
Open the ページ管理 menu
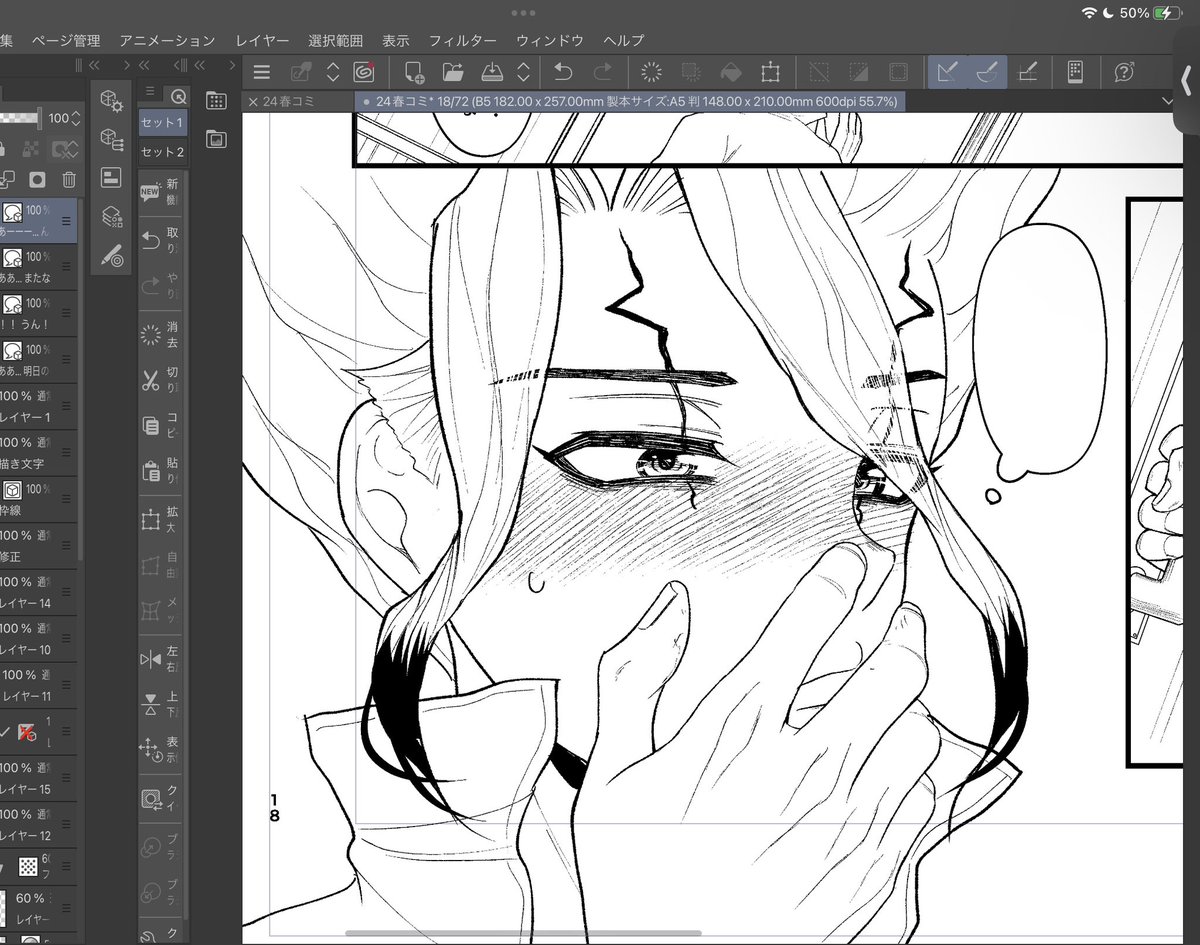tap(66, 41)
